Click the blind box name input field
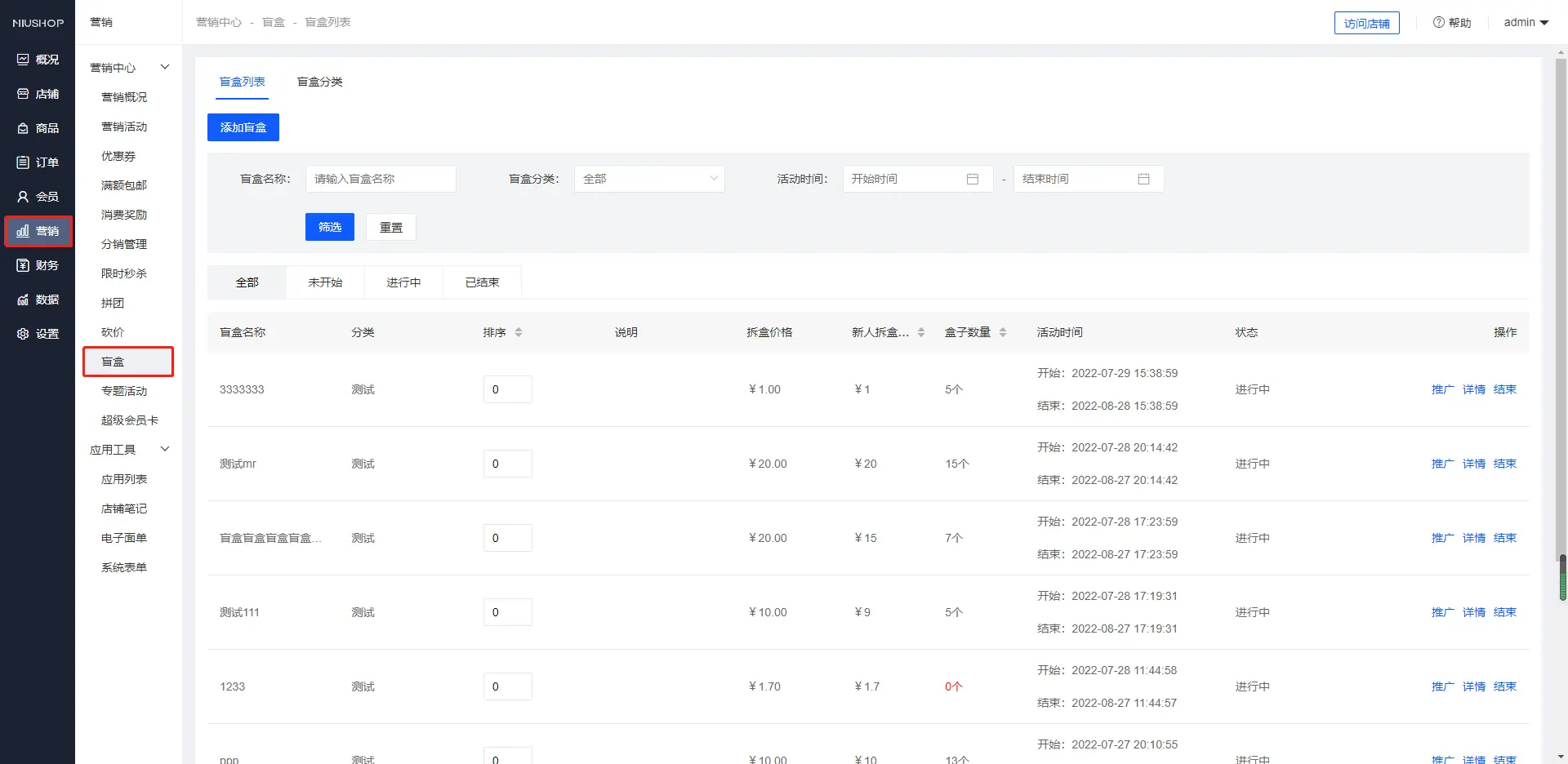The height and width of the screenshot is (764, 1568). tap(381, 179)
